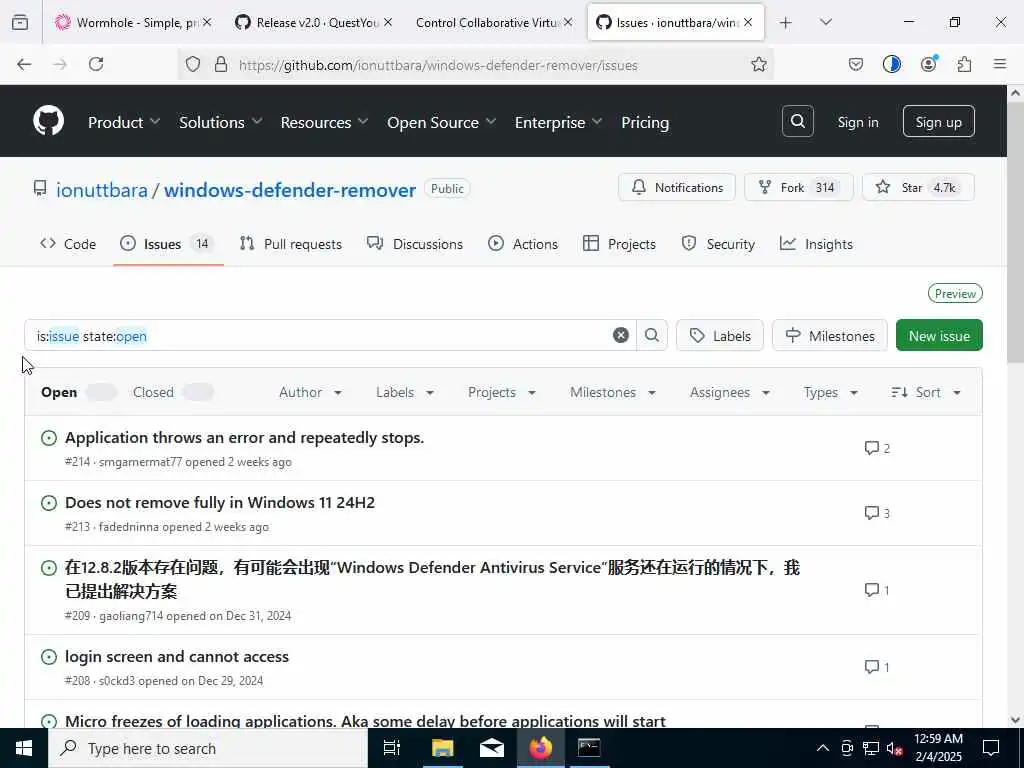Open issue 'Does not remove fully in Windows 11 24H2'

pos(219,502)
